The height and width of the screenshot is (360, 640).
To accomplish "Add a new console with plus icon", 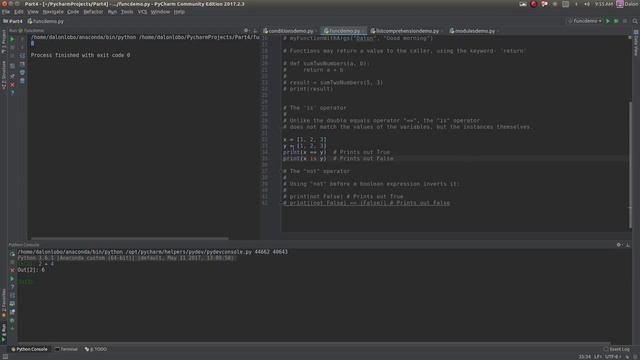I will point(12,329).
